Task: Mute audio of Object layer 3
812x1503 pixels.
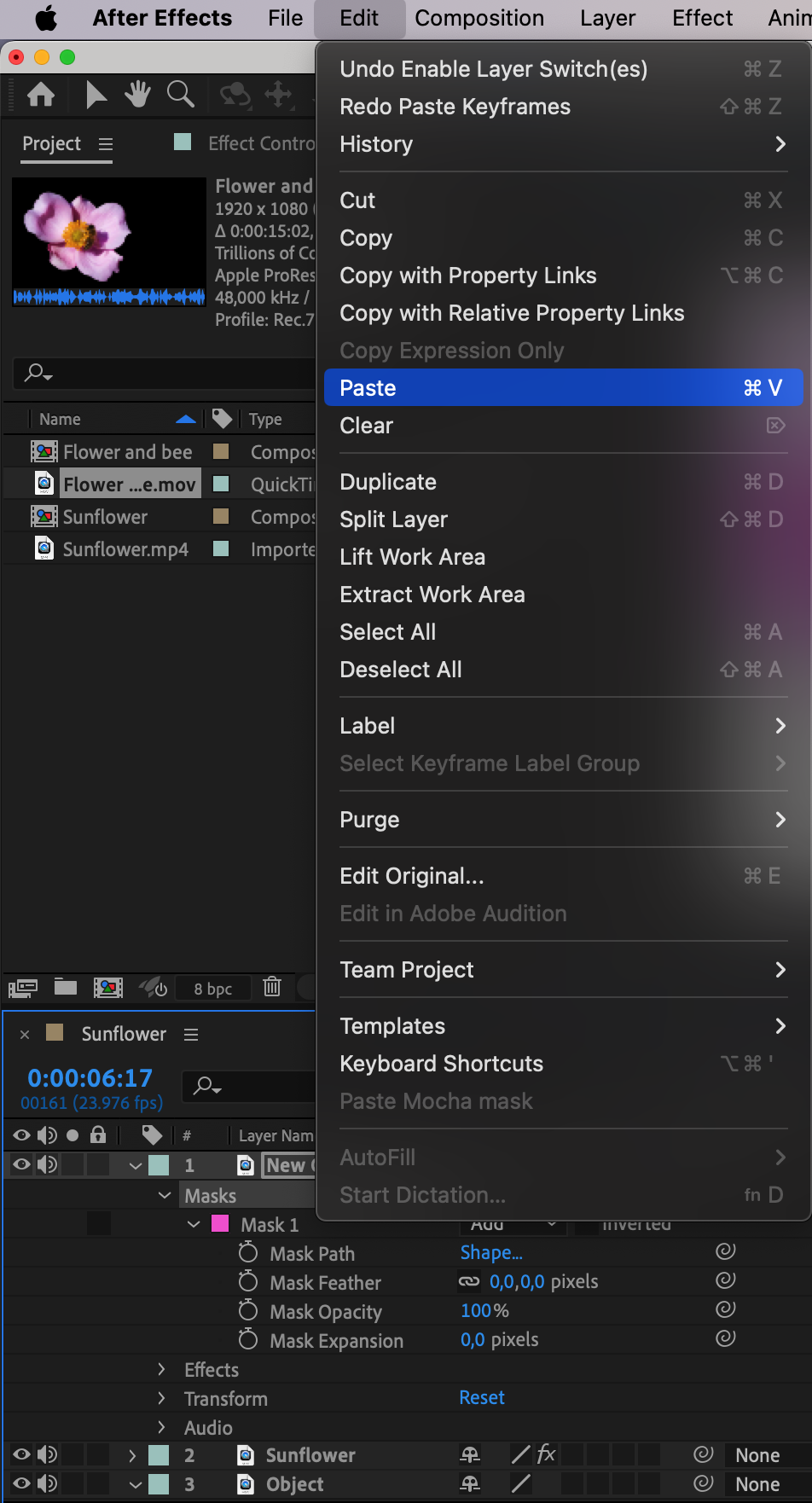Action: point(48,1484)
